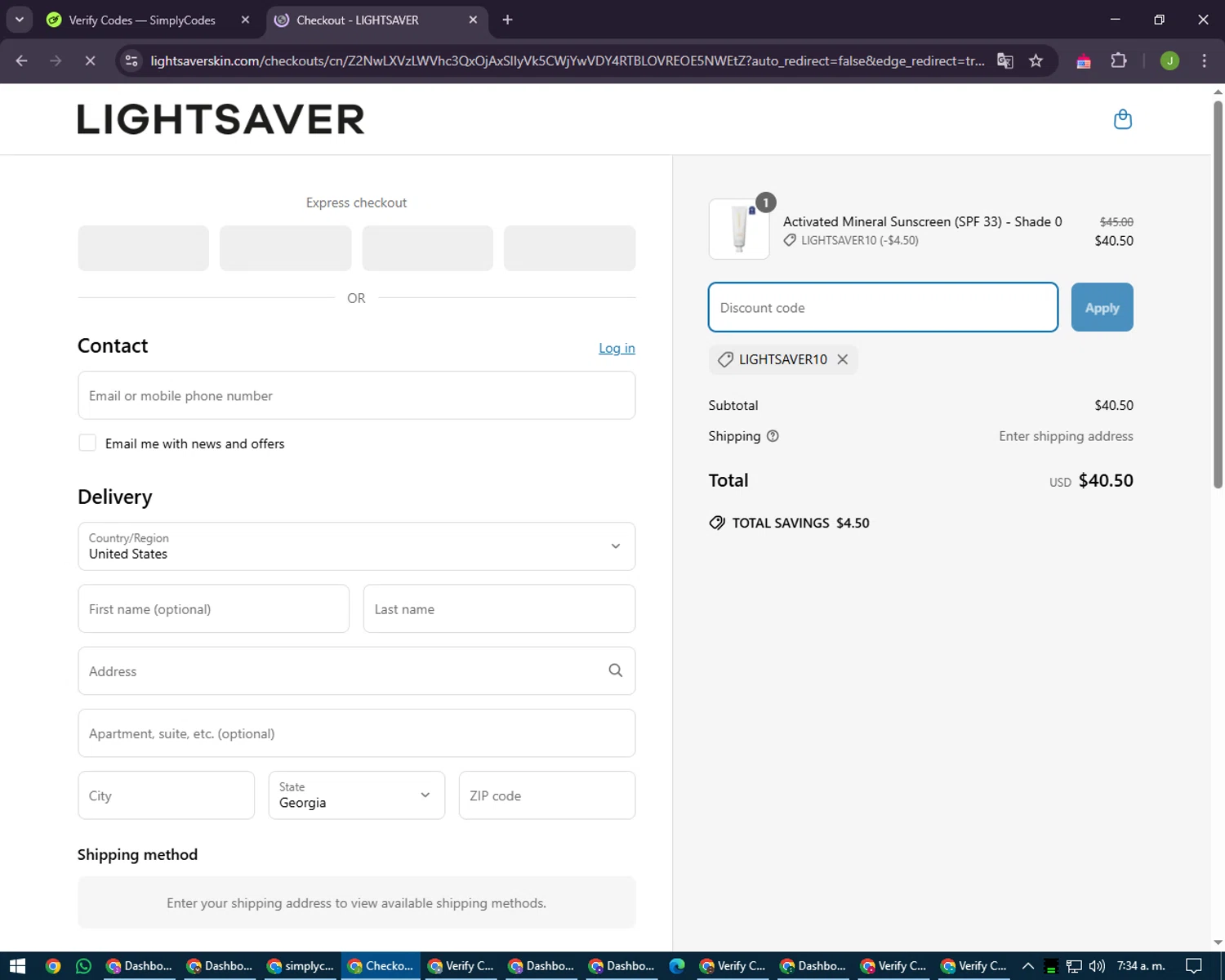This screenshot has height=980, width=1225.
Task: Focus the Last name field
Action: coord(499,608)
